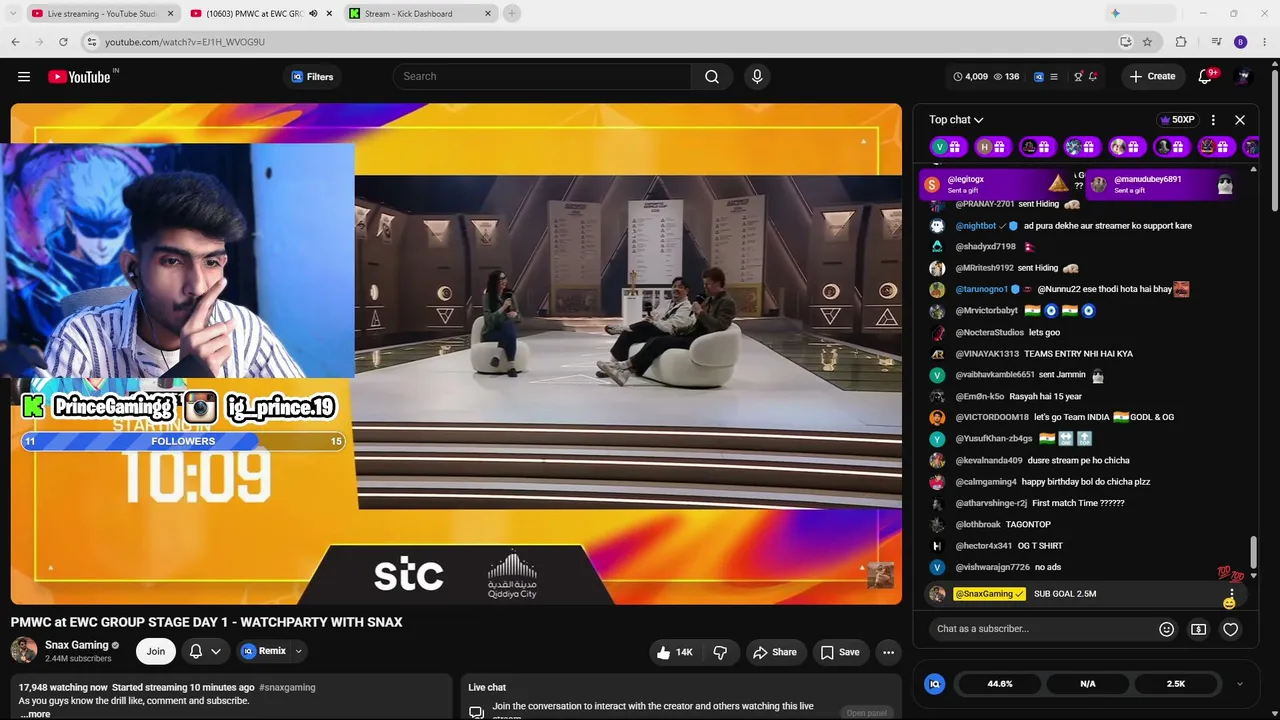This screenshot has width=1280, height=720.
Task: Dislike the video
Action: (720, 652)
